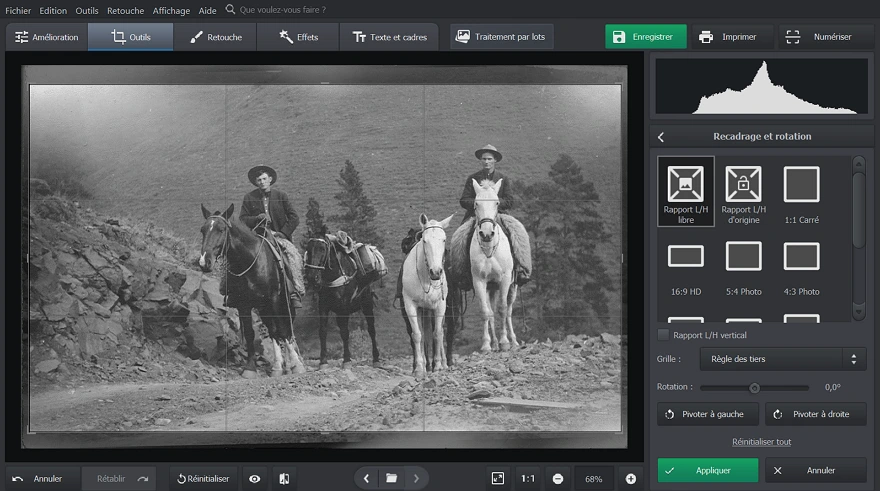Click the Réinitialiser tout link

(762, 442)
